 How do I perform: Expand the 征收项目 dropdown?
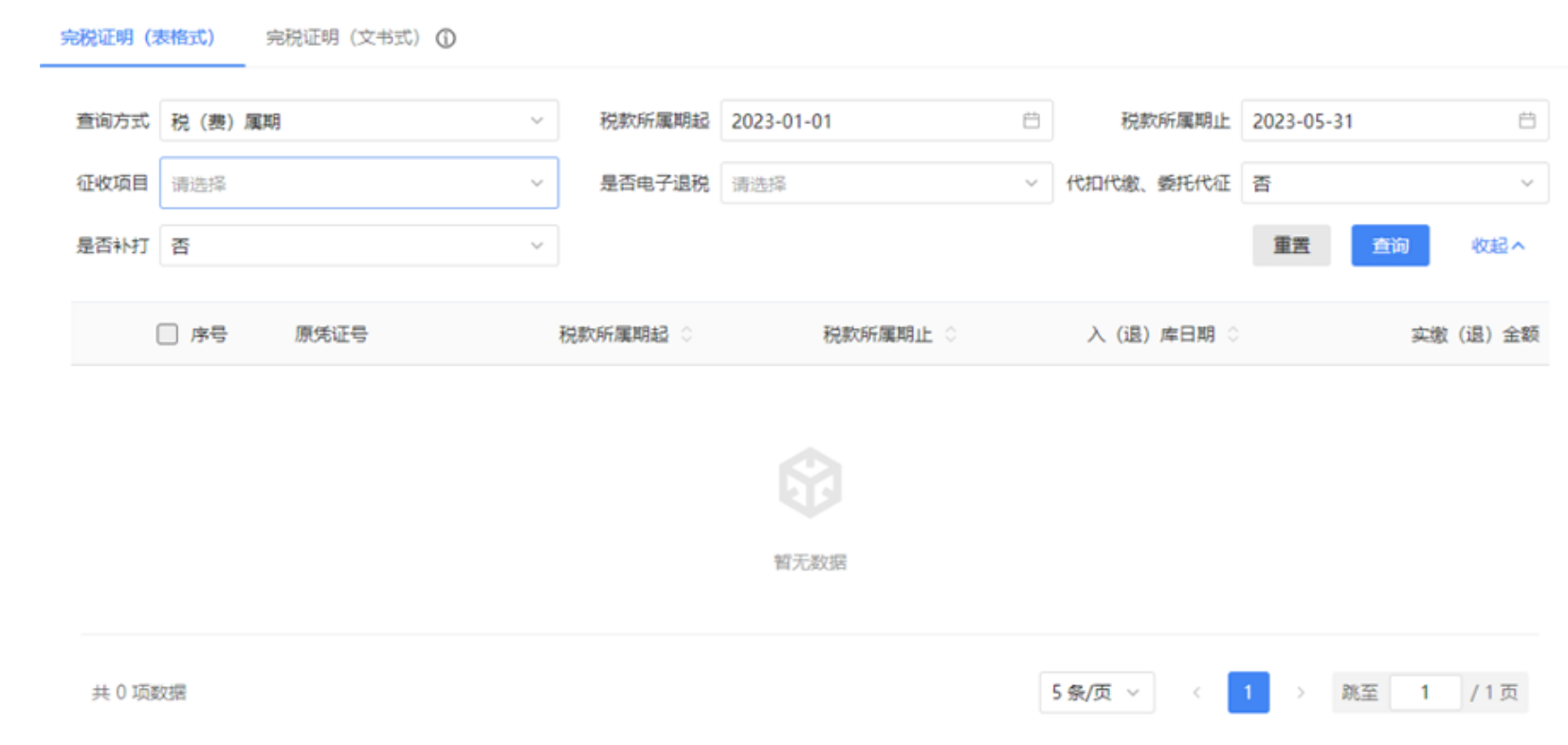[358, 183]
